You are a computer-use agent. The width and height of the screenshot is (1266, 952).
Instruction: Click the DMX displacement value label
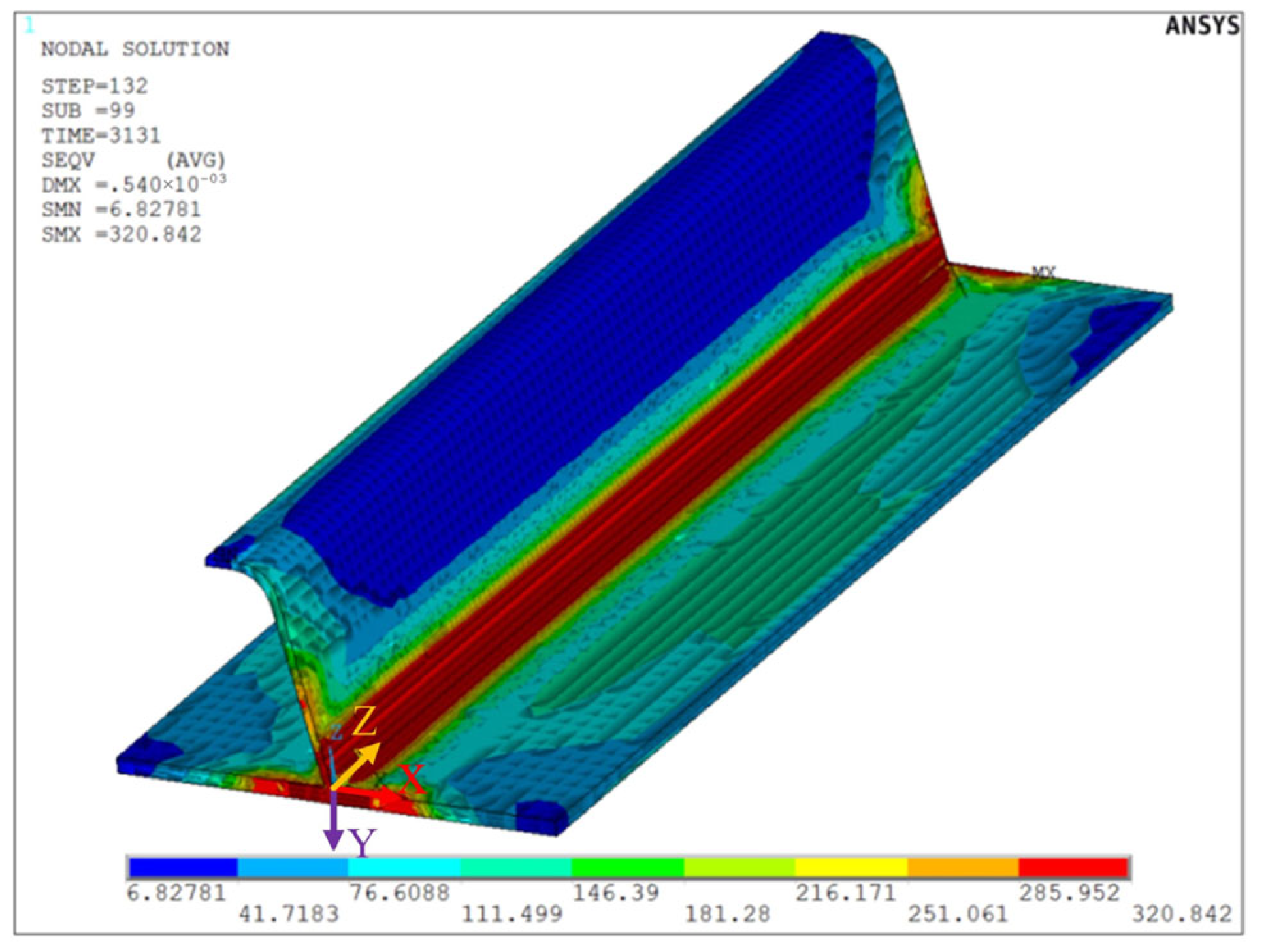coord(133,184)
